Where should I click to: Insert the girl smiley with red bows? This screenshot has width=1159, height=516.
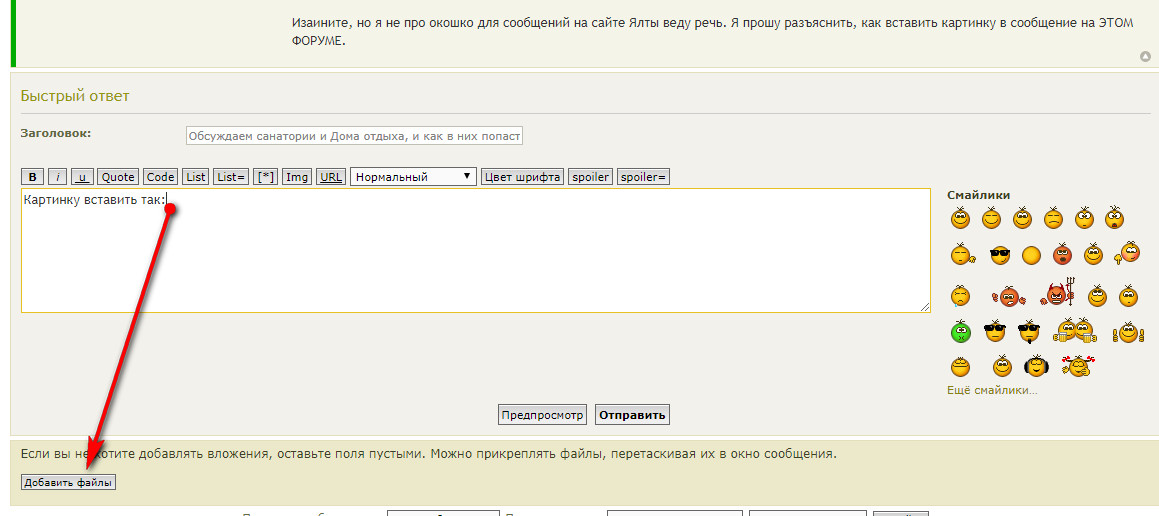[x=1078, y=366]
